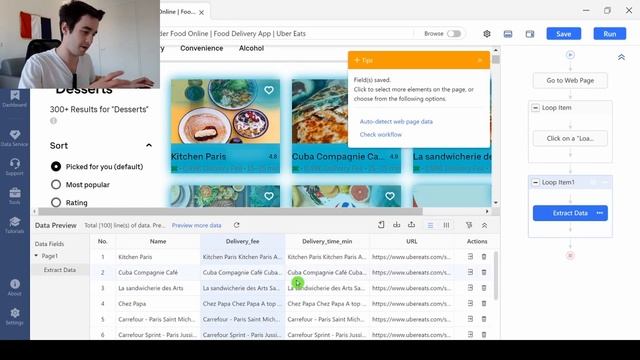Collapse workflow panel with double chevron
The height and width of the screenshot is (360, 640).
(x=621, y=57)
